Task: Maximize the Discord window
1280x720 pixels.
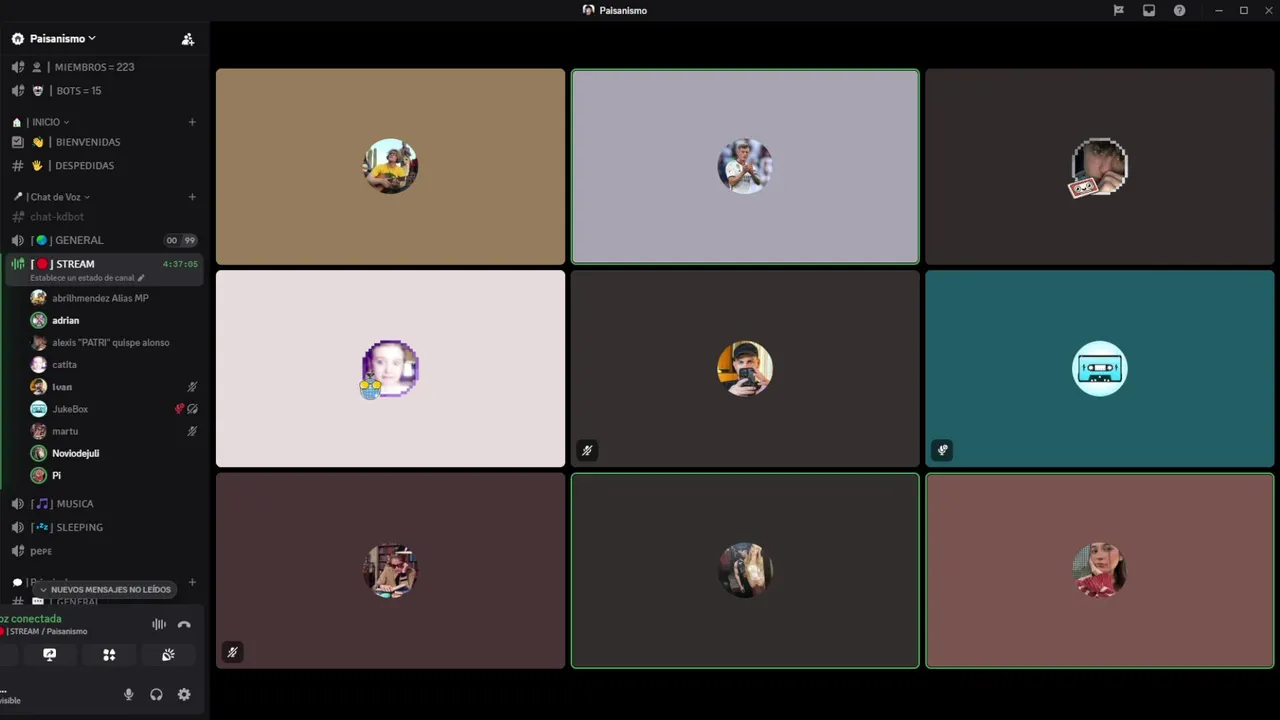Action: tap(1243, 10)
